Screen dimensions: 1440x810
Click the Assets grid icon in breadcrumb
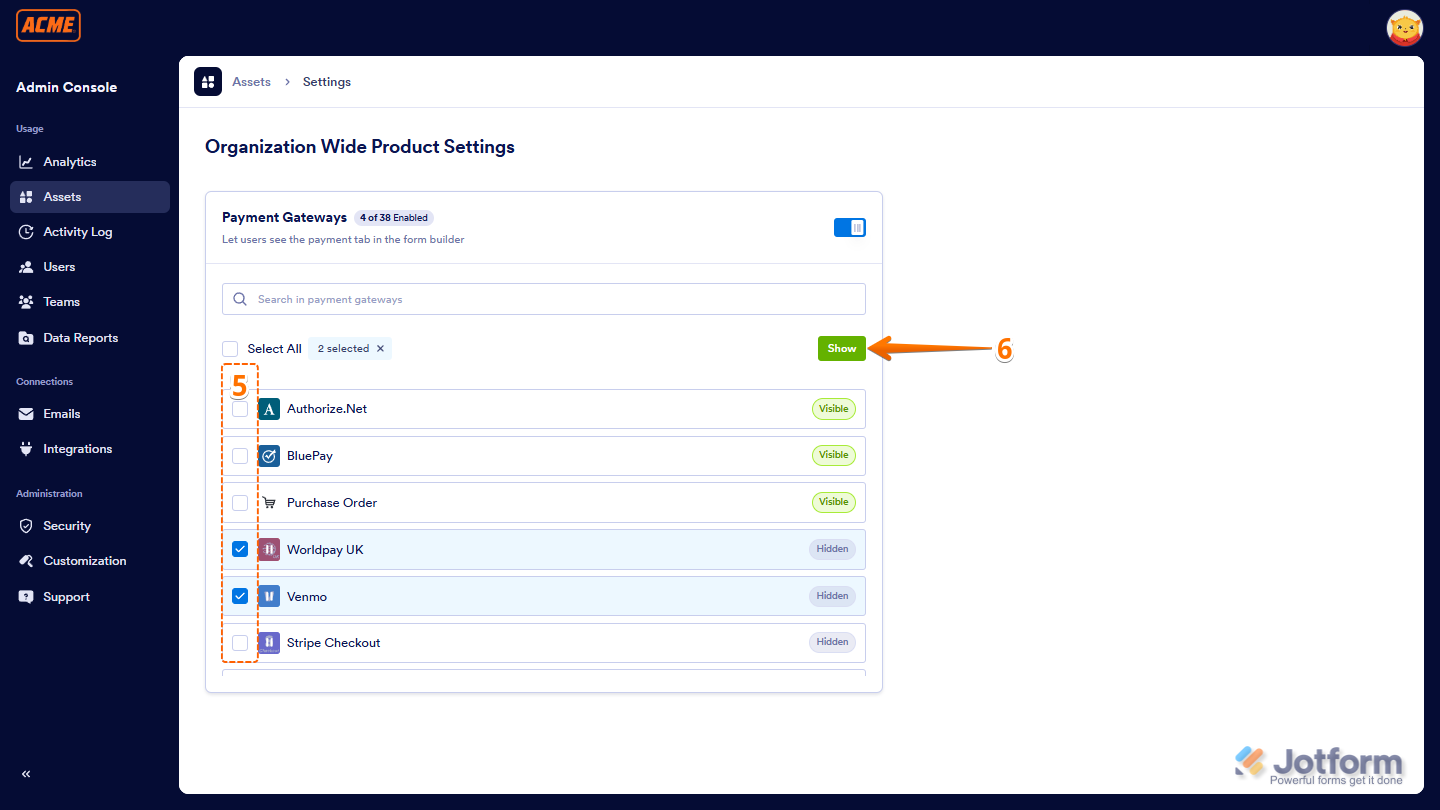click(x=207, y=81)
